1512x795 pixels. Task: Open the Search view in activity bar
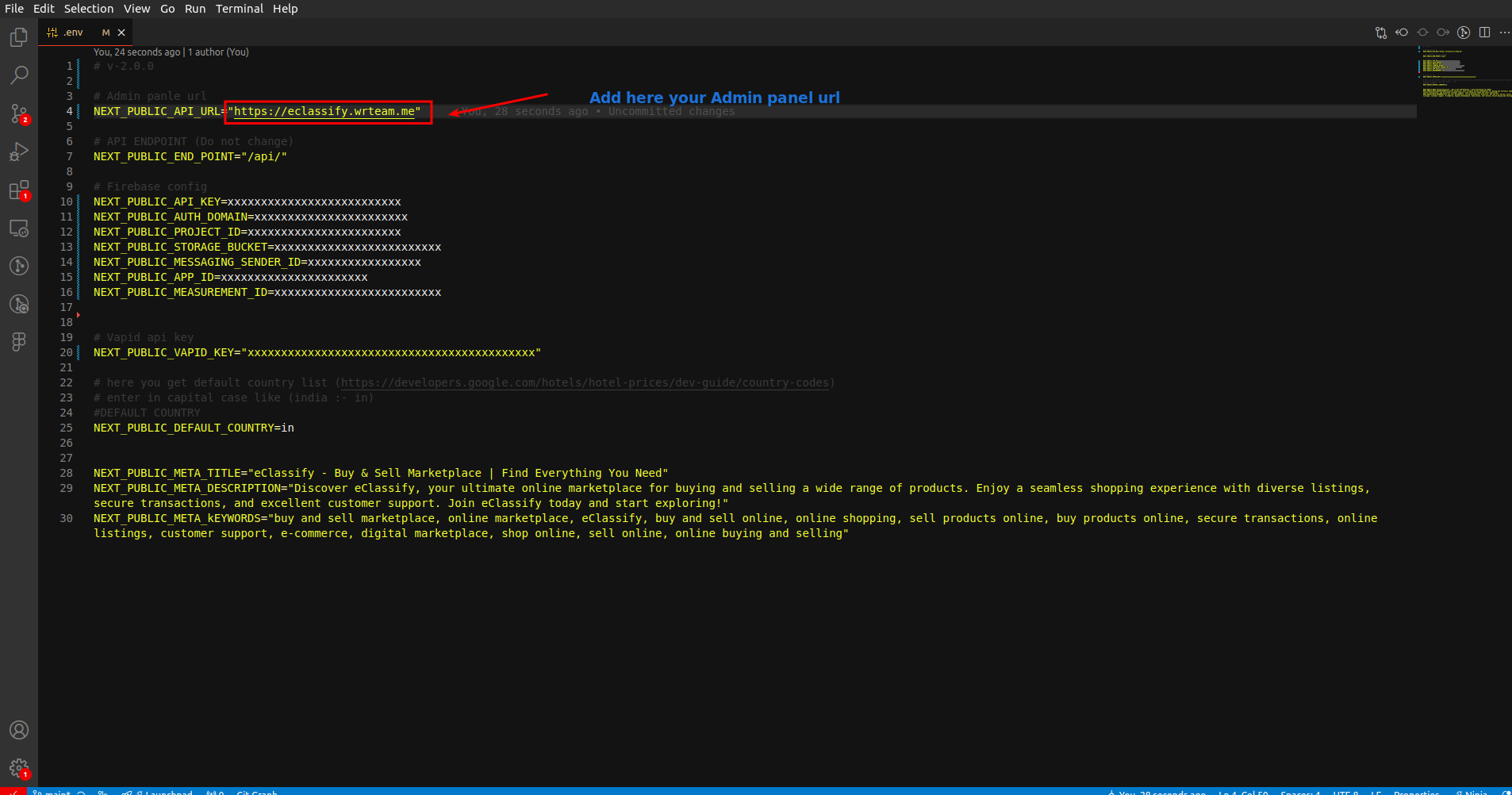point(19,75)
